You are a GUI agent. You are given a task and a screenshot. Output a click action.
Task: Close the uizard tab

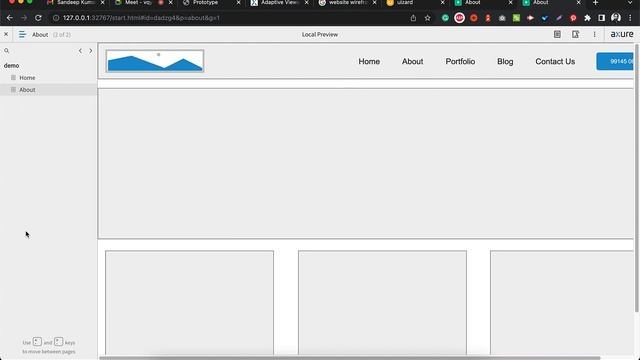pyautogui.click(x=442, y=3)
